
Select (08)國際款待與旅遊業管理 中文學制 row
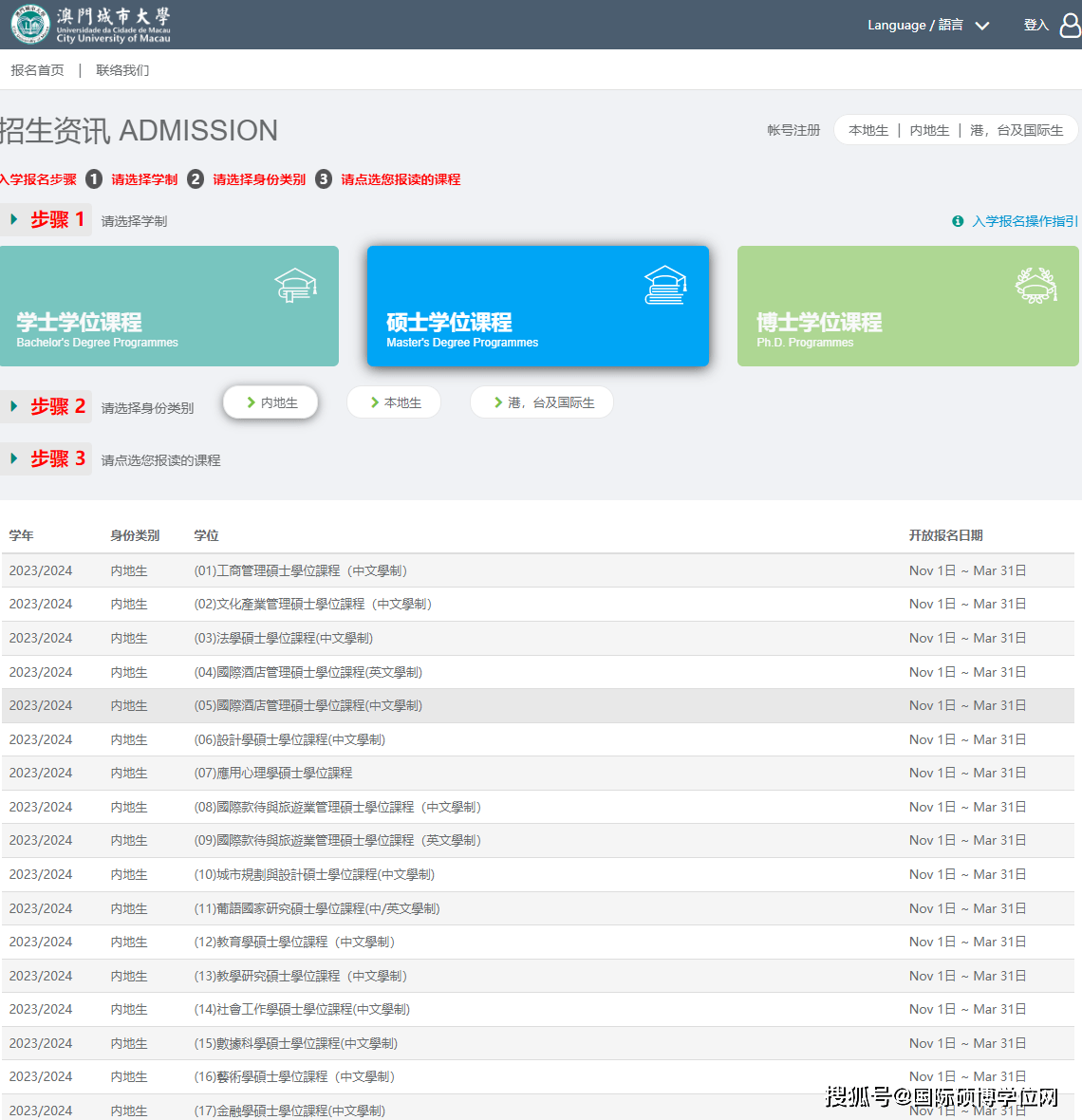(x=538, y=807)
